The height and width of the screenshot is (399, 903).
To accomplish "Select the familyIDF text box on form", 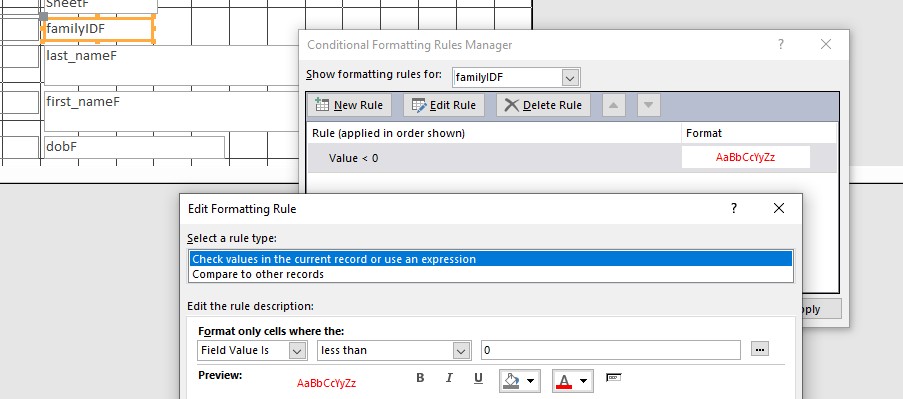I will (x=98, y=29).
